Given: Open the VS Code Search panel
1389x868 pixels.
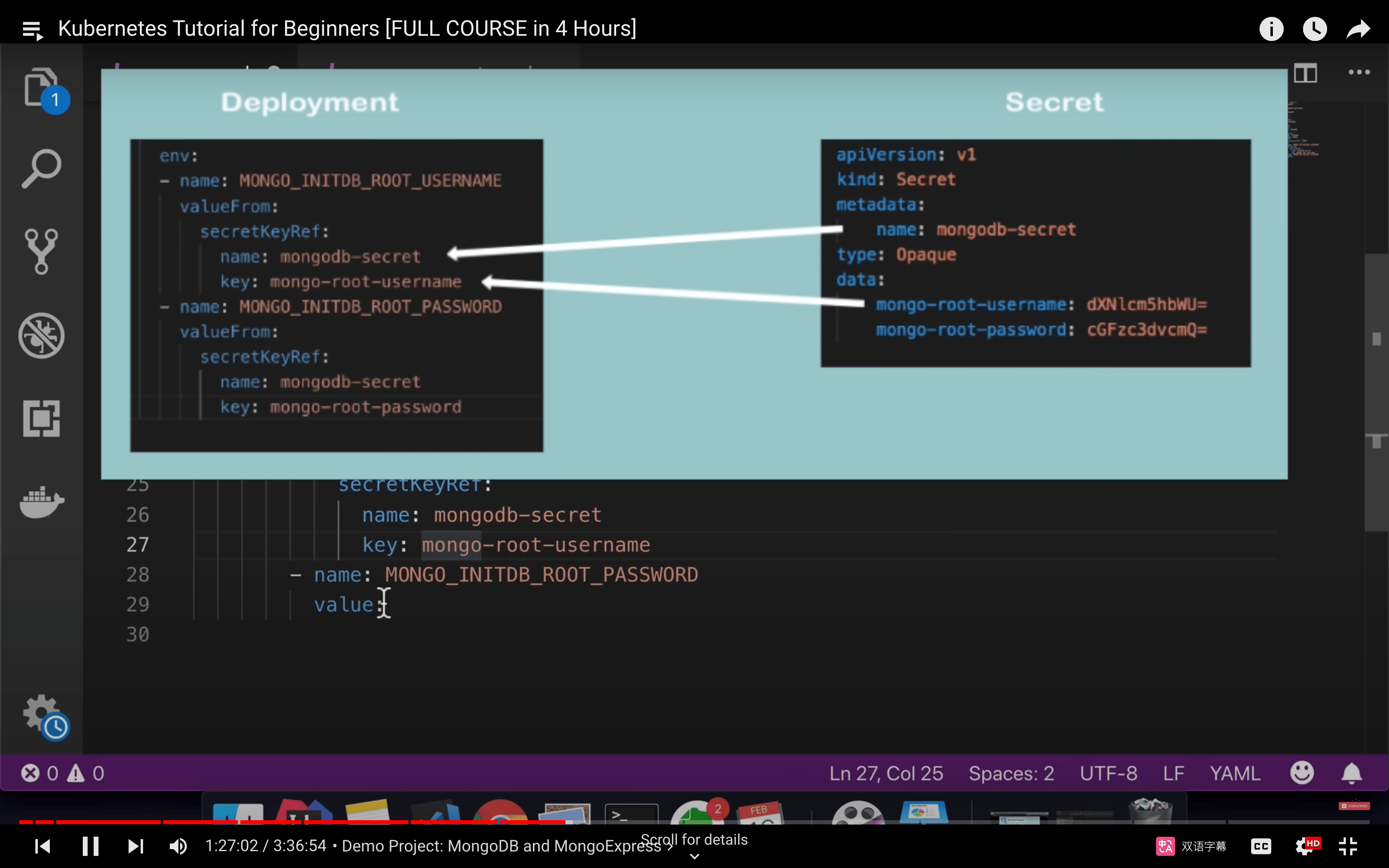Looking at the screenshot, I should (x=41, y=169).
